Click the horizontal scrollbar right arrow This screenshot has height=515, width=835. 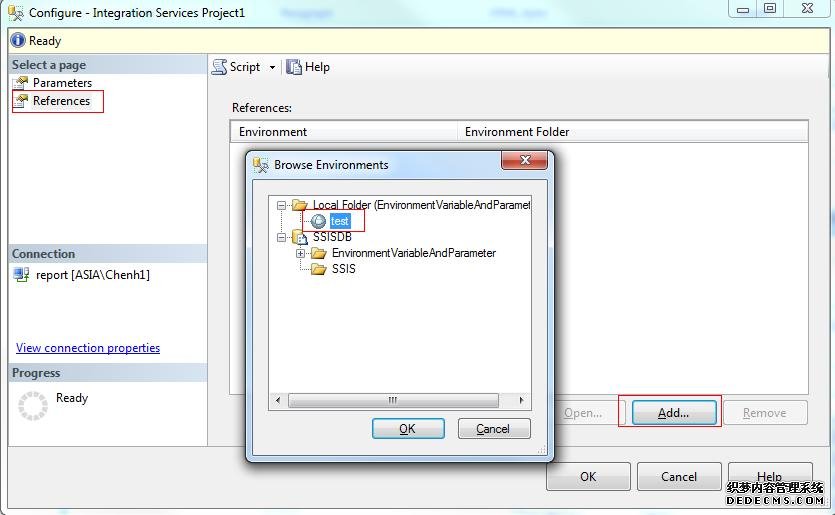click(521, 400)
